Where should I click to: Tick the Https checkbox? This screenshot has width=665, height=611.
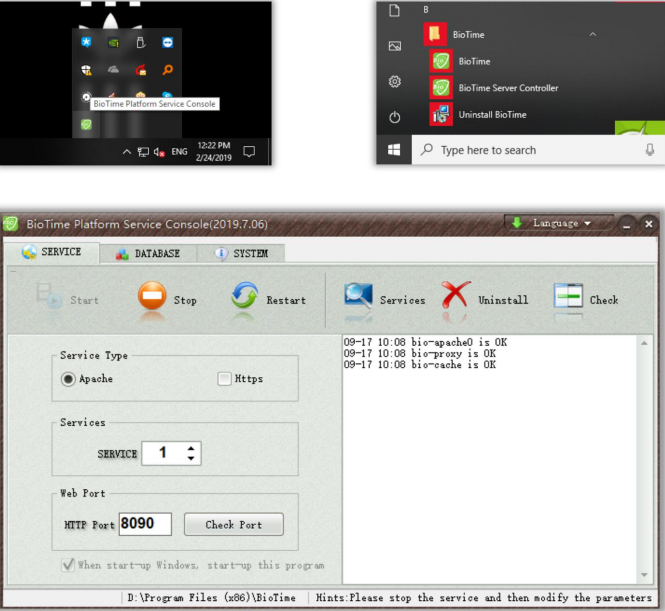[224, 379]
